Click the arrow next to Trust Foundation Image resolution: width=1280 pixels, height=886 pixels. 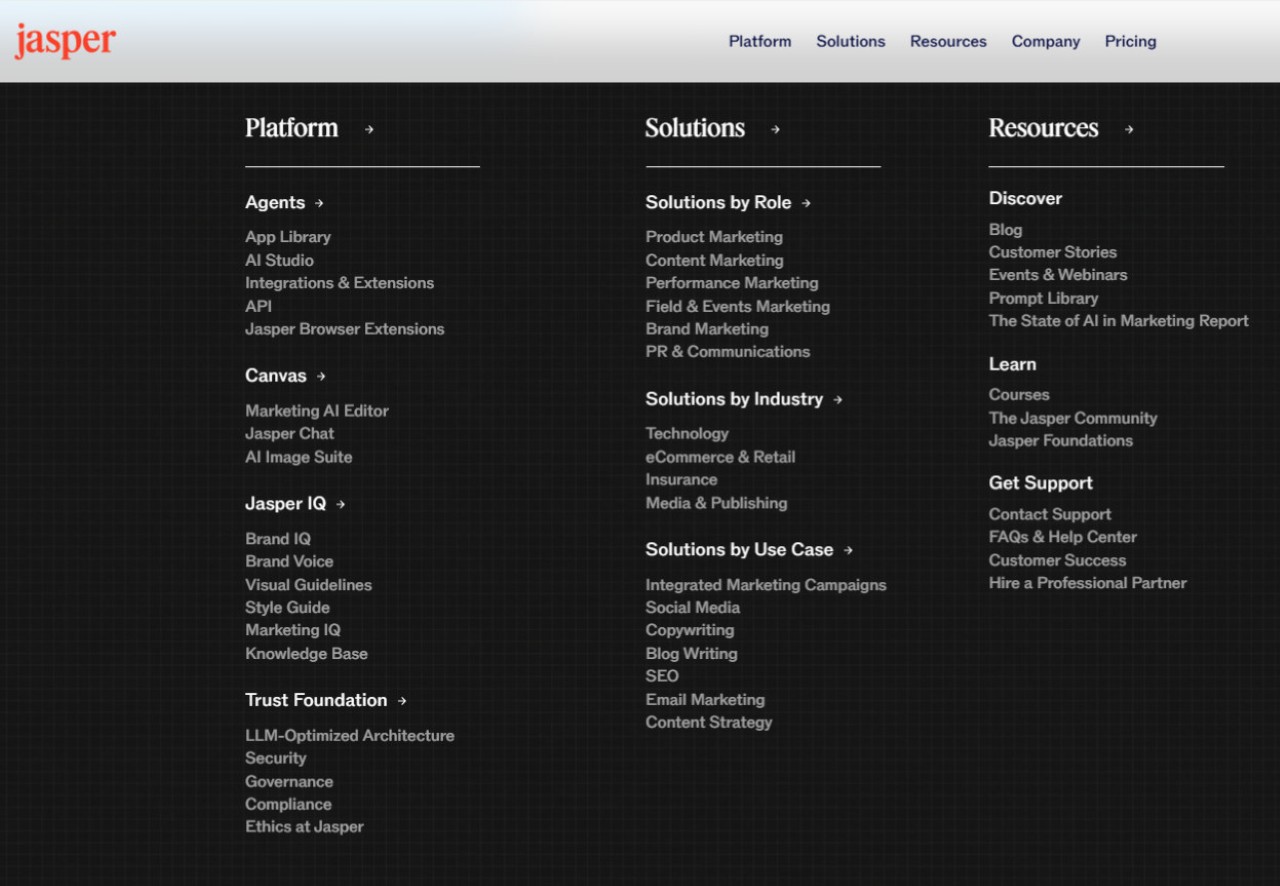pos(402,701)
